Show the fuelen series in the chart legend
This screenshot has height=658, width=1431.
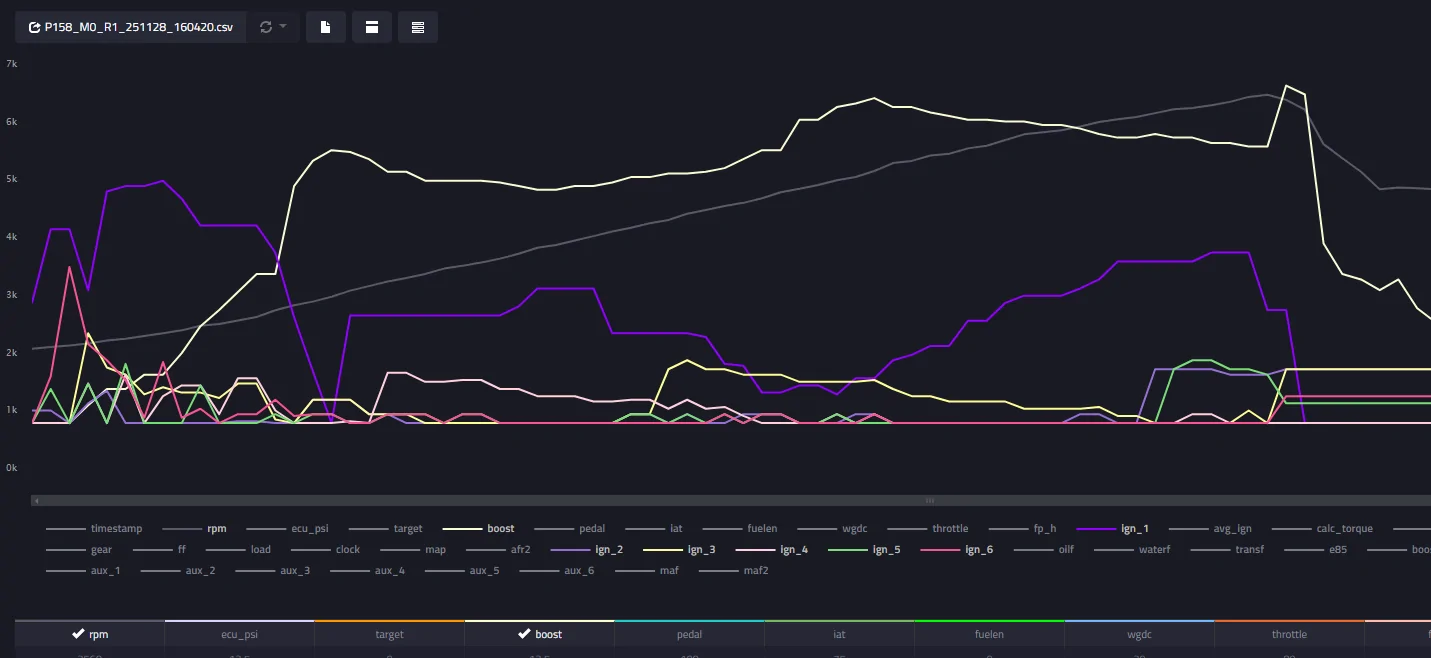pos(739,528)
